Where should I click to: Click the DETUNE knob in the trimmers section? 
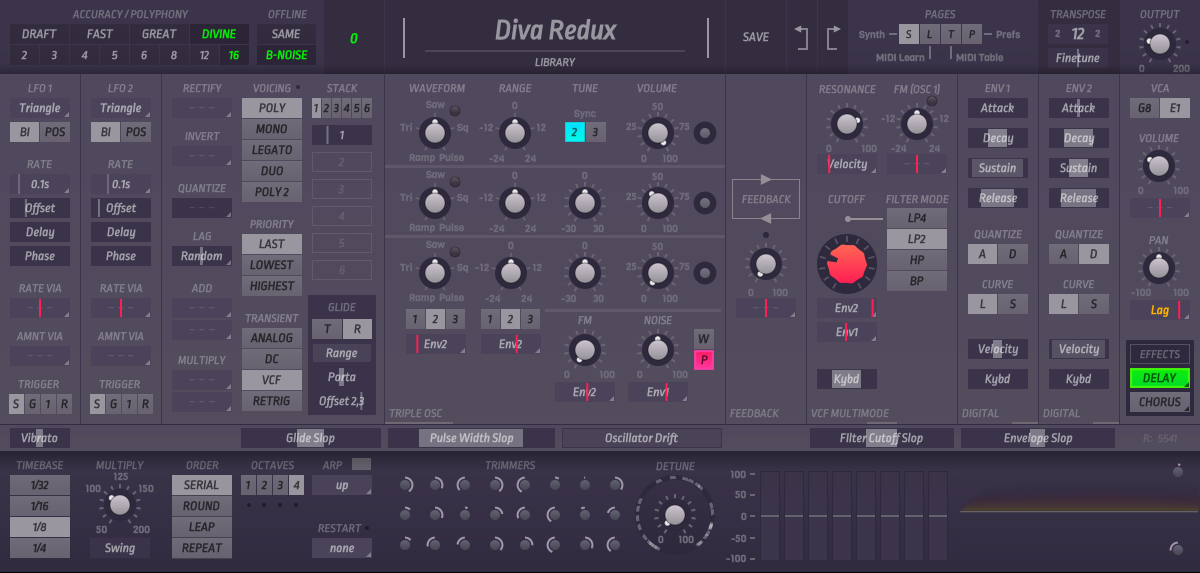tap(674, 514)
